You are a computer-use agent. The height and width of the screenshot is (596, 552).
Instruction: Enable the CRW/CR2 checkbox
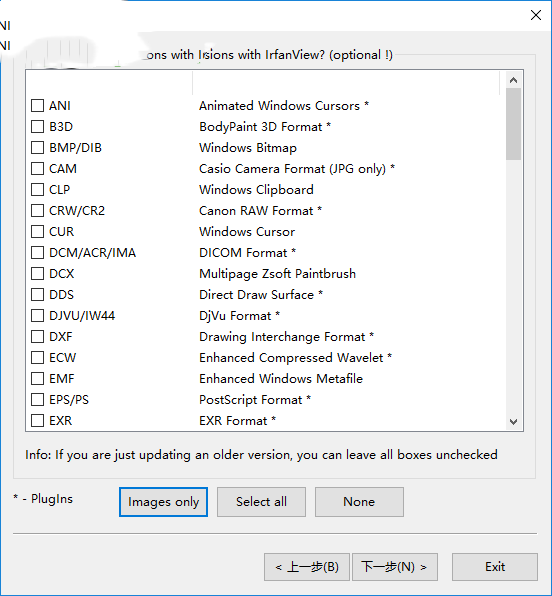point(37,210)
